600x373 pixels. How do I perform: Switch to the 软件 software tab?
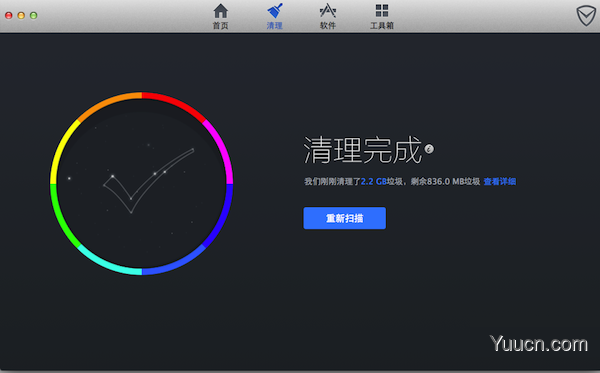pos(328,16)
